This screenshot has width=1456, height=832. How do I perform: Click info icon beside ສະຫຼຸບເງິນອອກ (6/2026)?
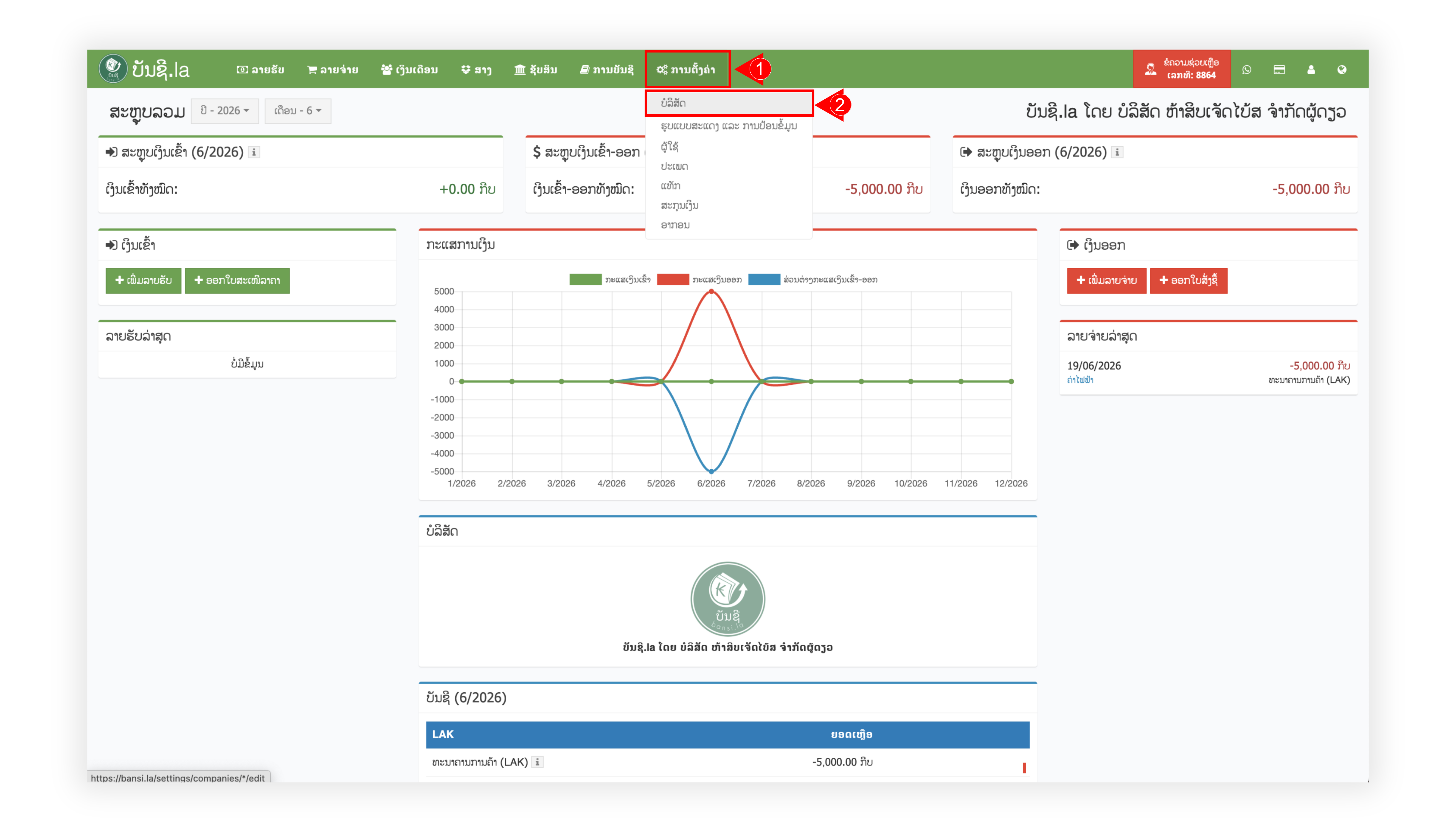tap(1117, 152)
